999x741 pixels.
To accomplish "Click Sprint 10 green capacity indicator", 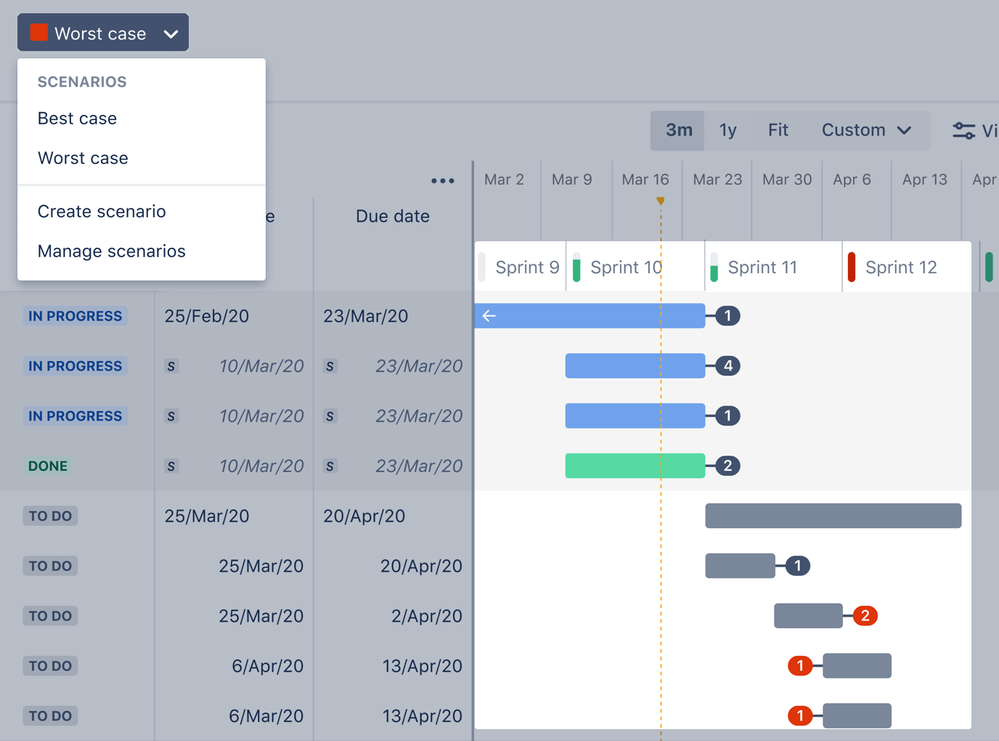I will click(577, 267).
